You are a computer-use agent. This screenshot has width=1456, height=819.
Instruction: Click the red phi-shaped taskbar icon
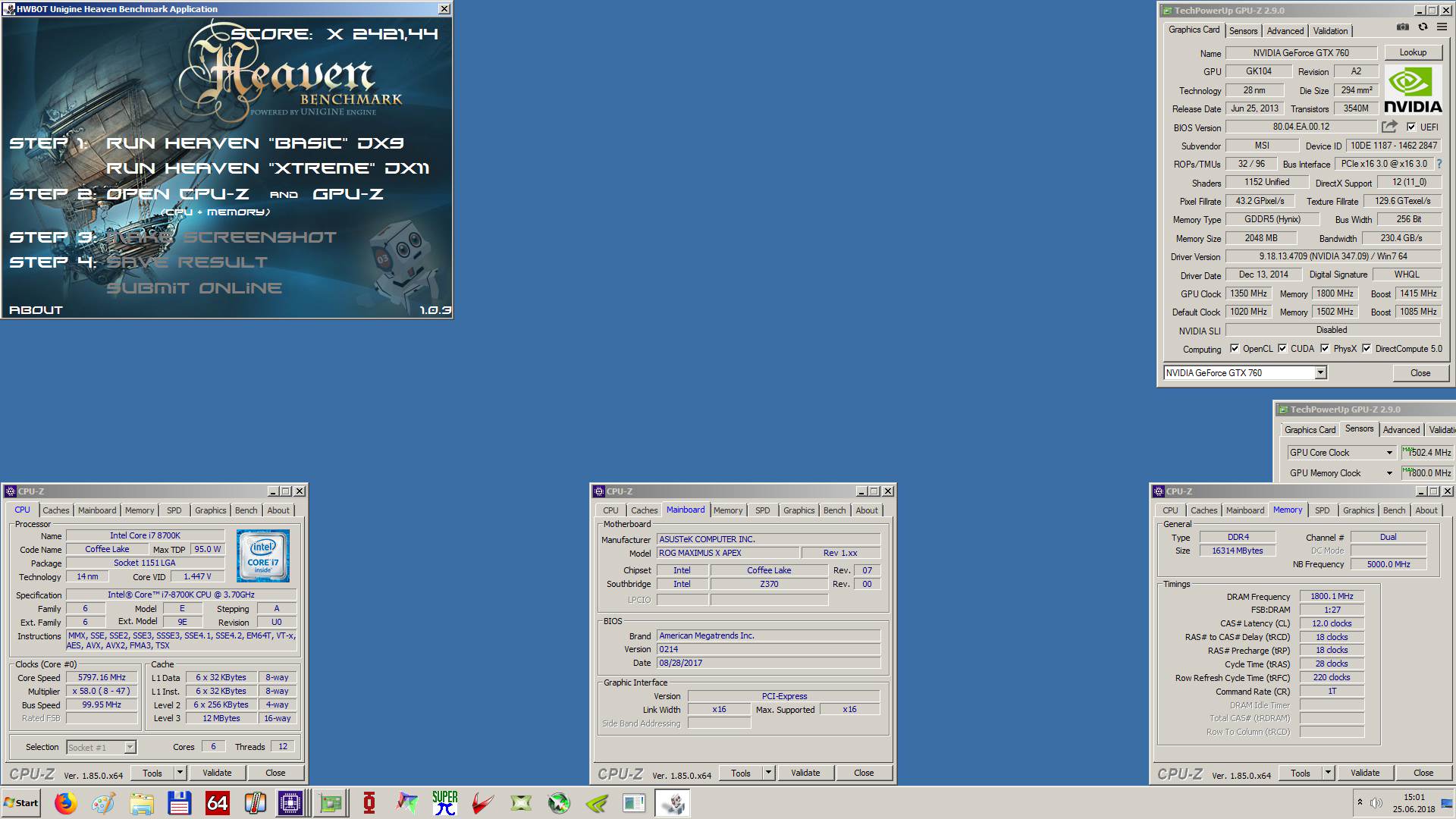pos(369,803)
